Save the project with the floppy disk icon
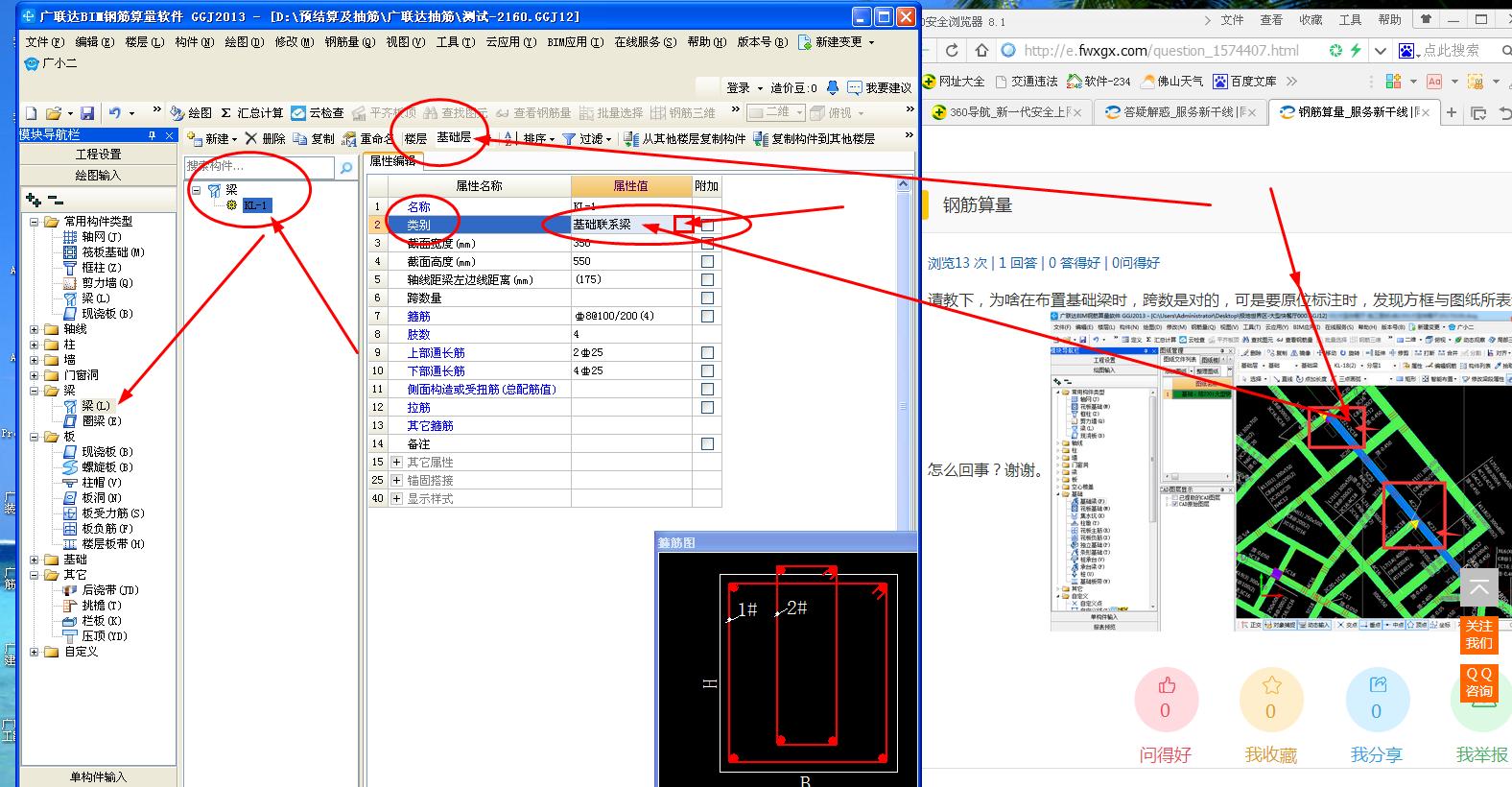1512x787 pixels. pyautogui.click(x=87, y=113)
